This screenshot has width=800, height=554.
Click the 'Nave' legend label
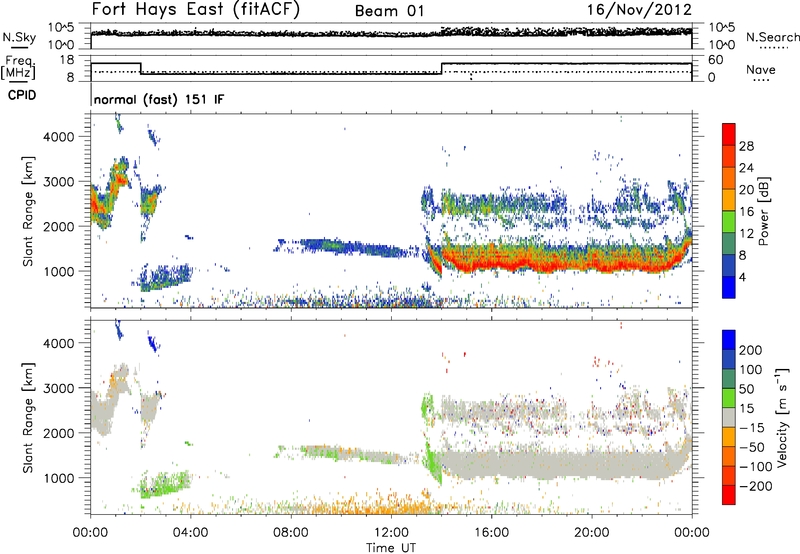point(761,69)
